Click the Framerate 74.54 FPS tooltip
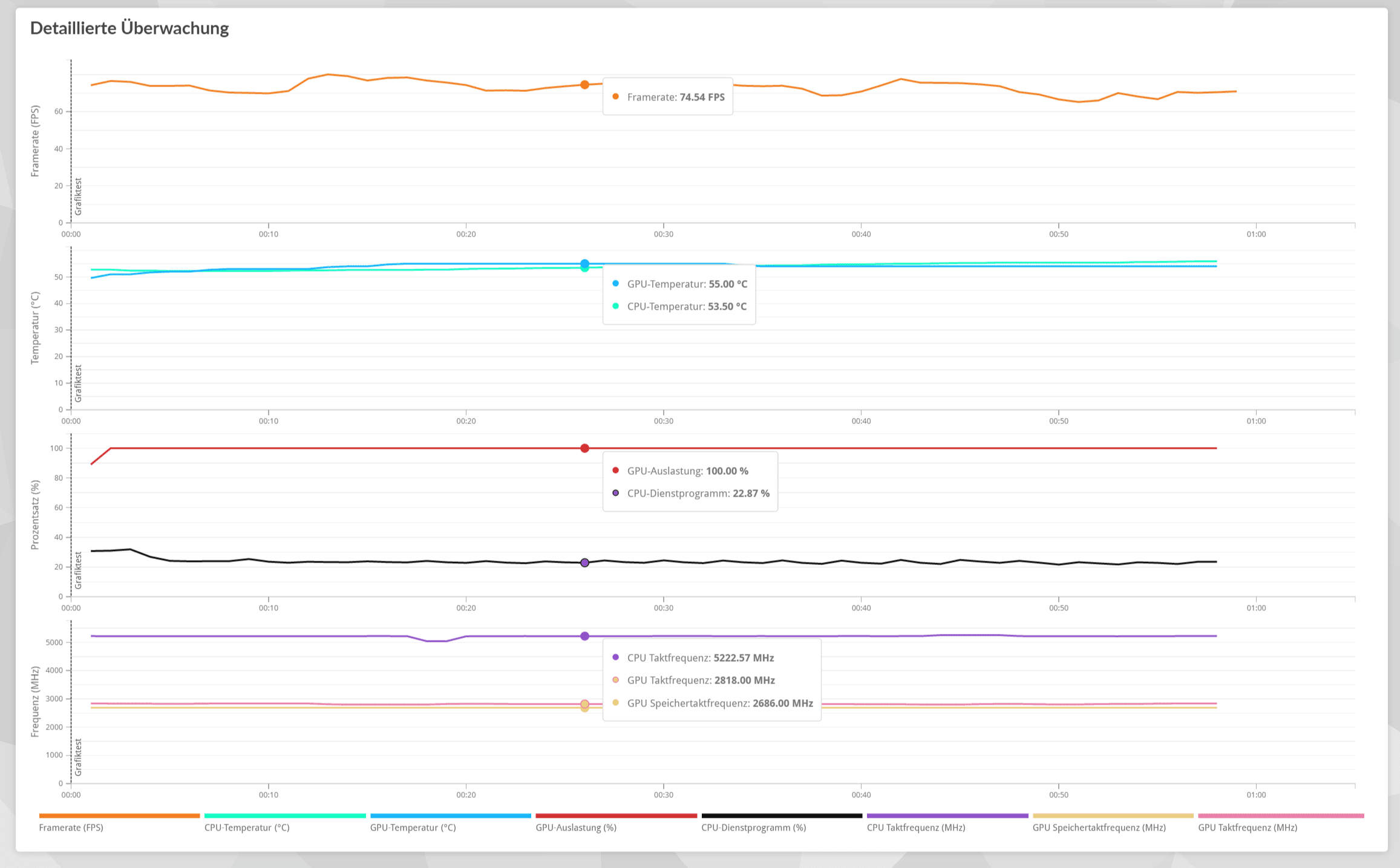The width and height of the screenshot is (1400, 868). coord(667,97)
